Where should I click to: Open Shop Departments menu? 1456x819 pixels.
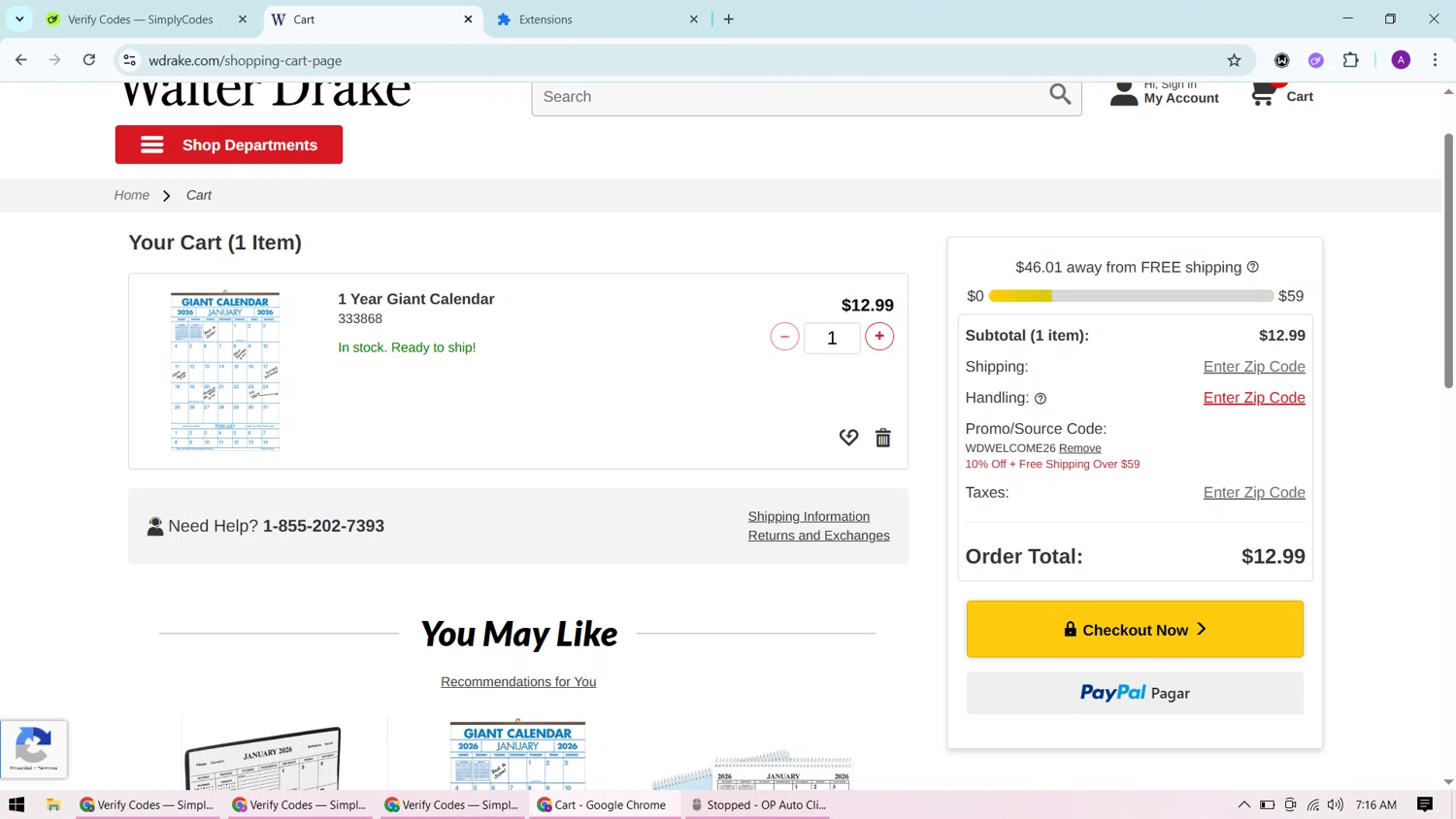click(229, 145)
